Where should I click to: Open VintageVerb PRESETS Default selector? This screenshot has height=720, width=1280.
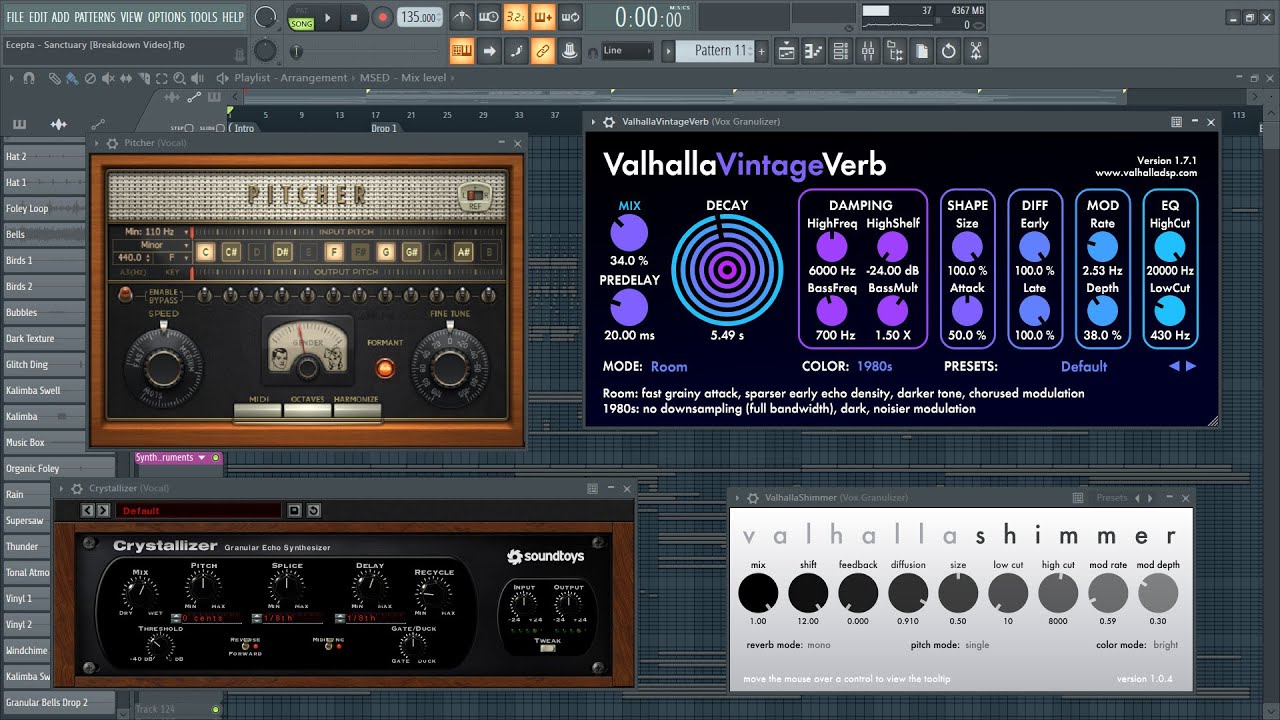1084,367
